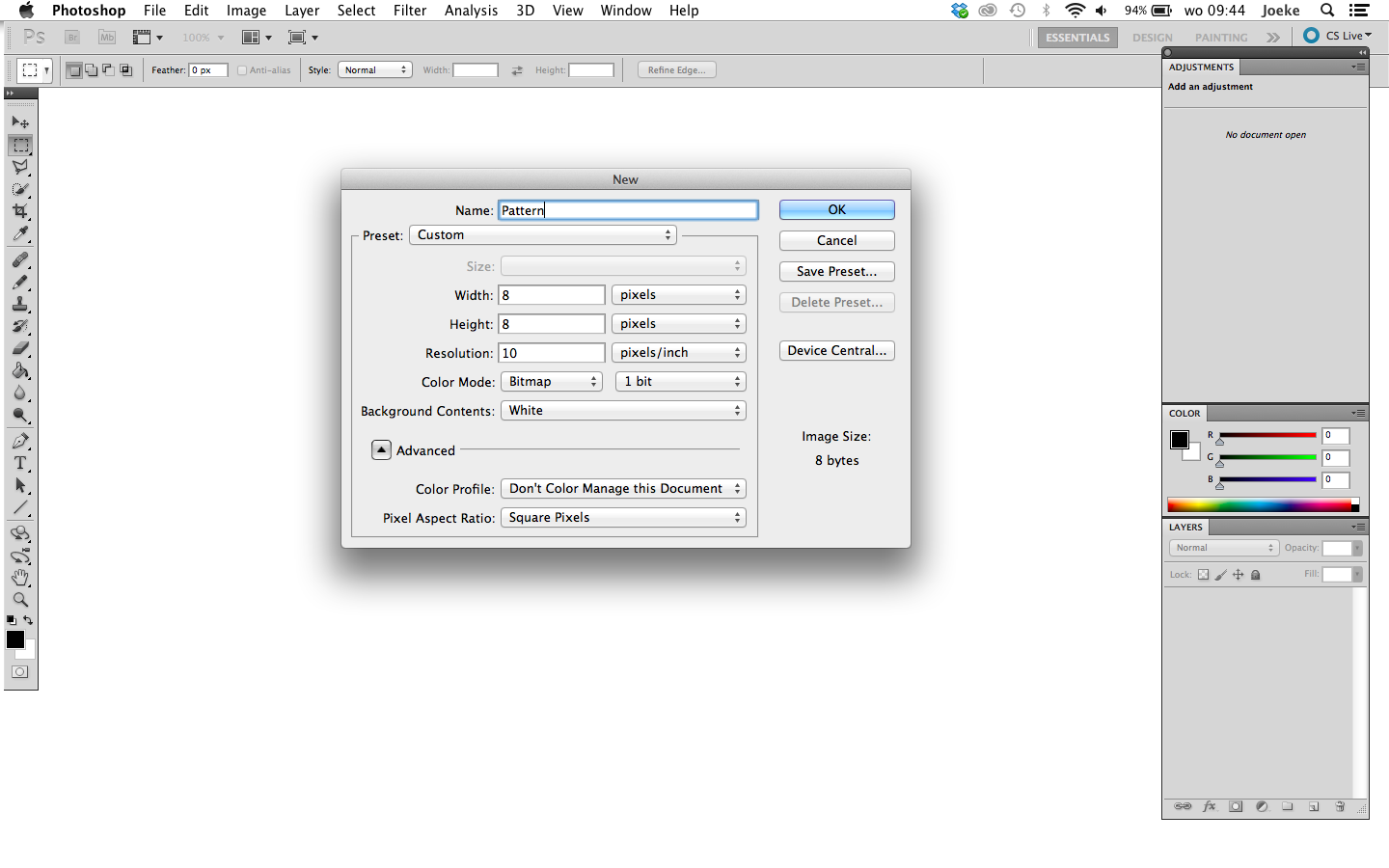Viewport: 1389px width, 868px height.
Task: Click Cancel in the New dialog
Action: coord(837,241)
